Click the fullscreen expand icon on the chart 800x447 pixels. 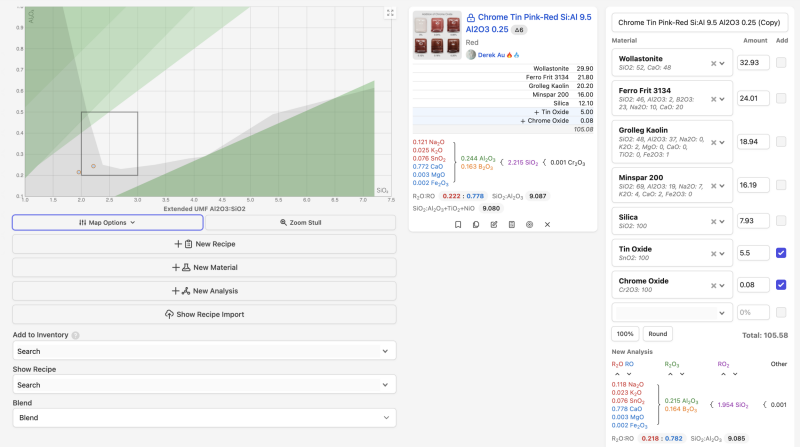[391, 13]
